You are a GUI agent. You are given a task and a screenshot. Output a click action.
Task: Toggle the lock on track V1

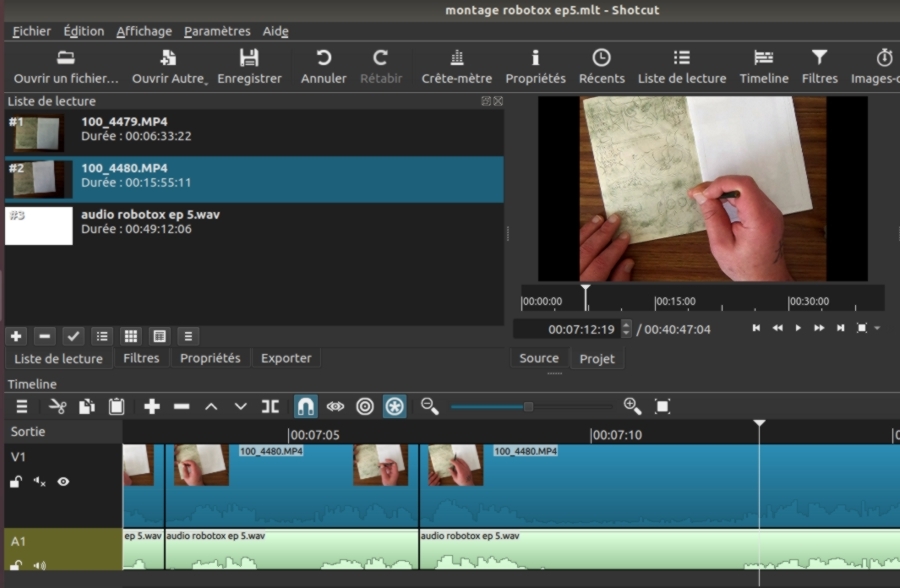click(x=16, y=482)
